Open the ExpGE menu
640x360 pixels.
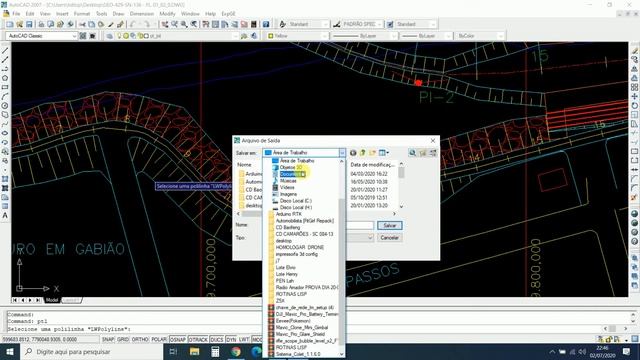pos(228,14)
